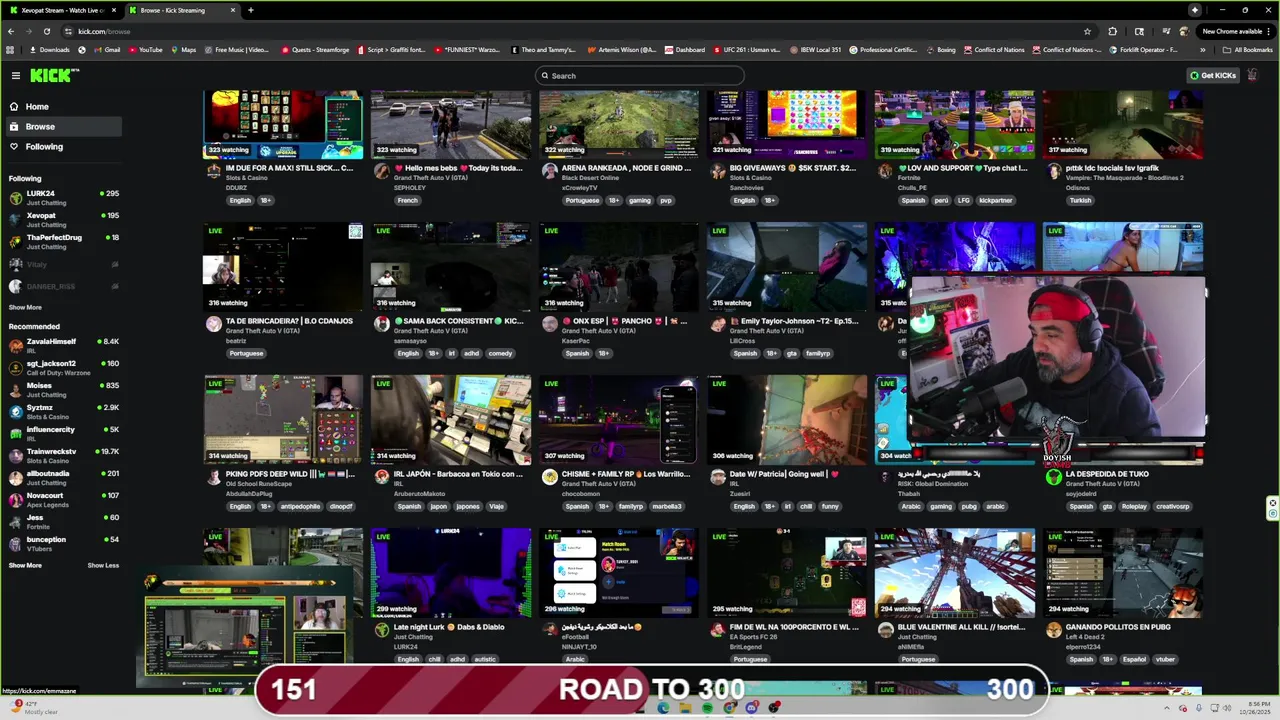
Task: Close the Xevopat Stream tab
Action: pyautogui.click(x=114, y=10)
